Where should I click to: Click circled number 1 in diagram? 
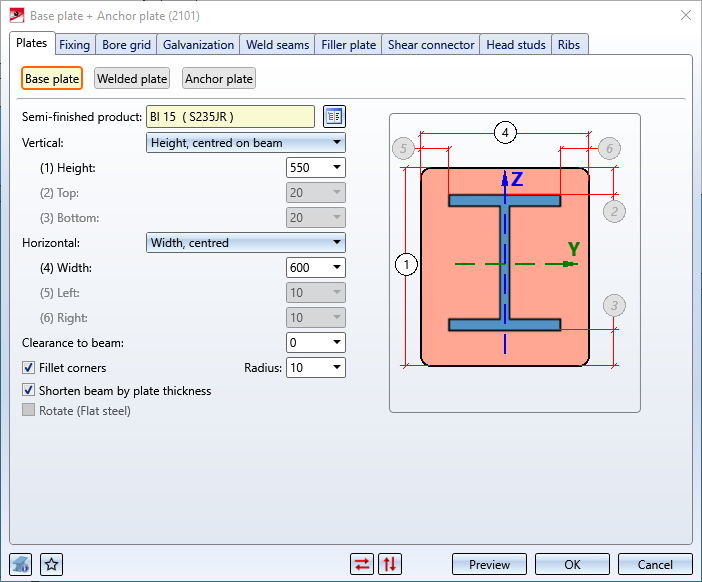(406, 265)
